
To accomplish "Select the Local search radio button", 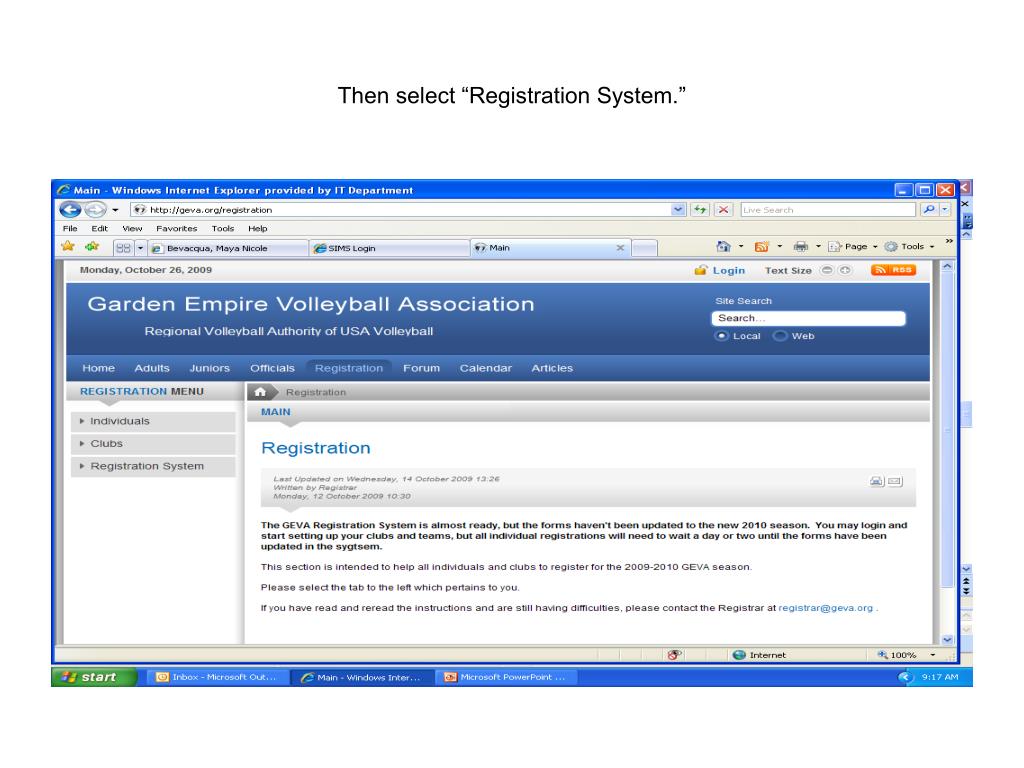I will 721,336.
